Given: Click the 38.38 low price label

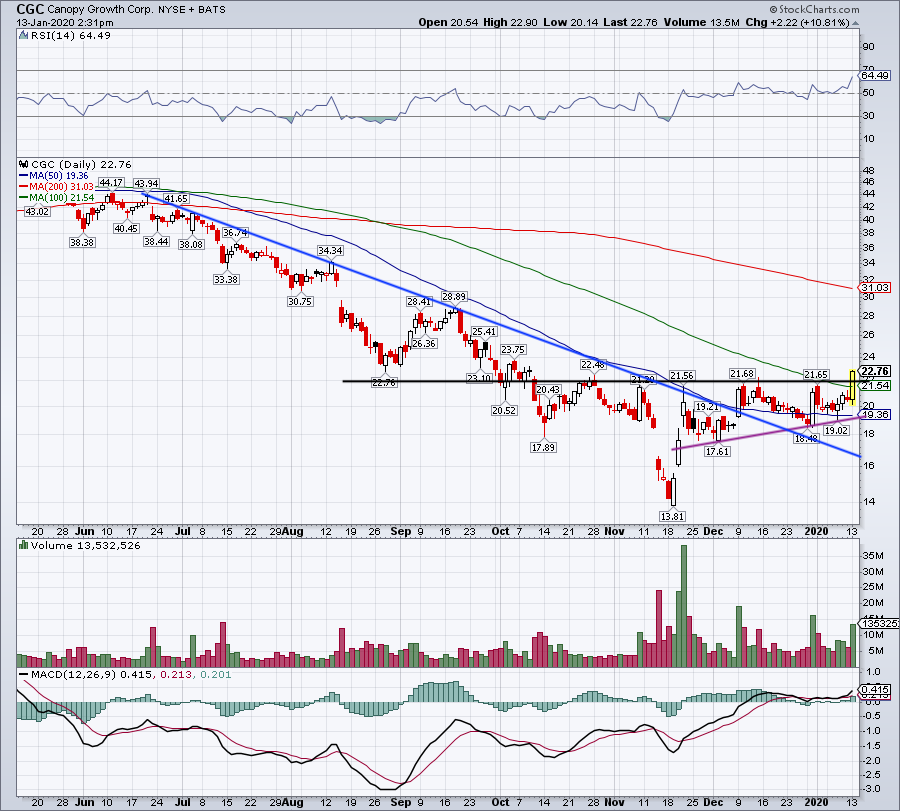Looking at the screenshot, I should [82, 242].
